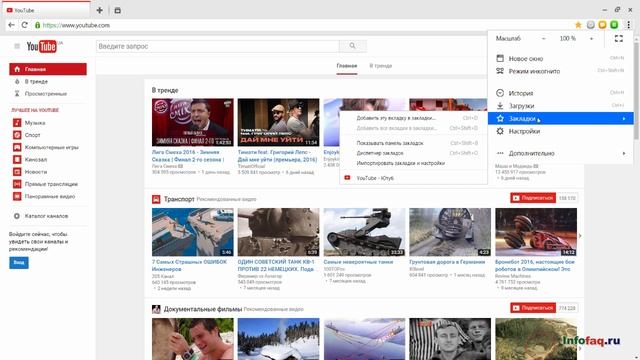The width and height of the screenshot is (640, 360).
Task: Click the Новости sidebar icon
Action: [17, 171]
